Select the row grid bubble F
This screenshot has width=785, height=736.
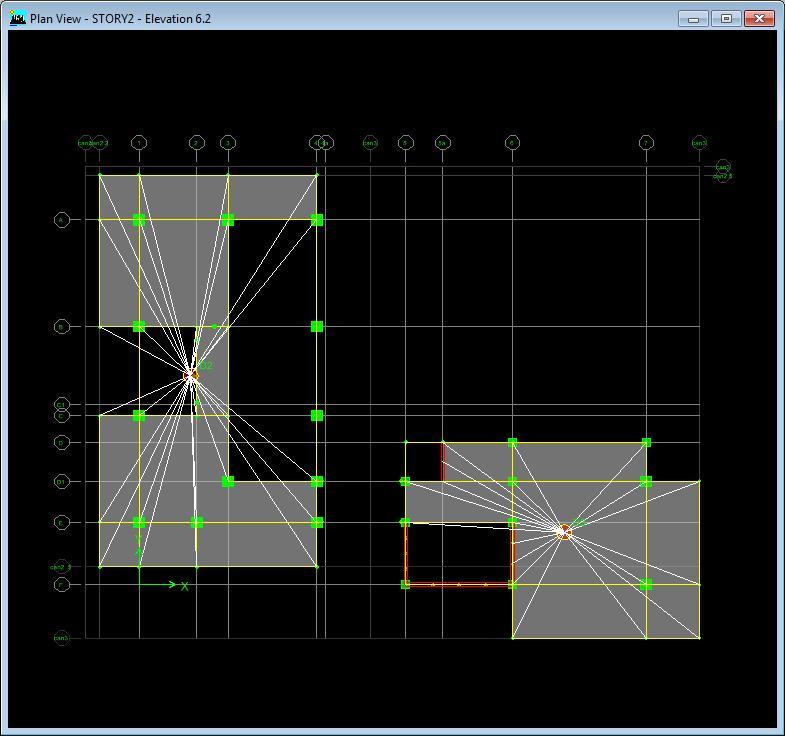point(62,584)
